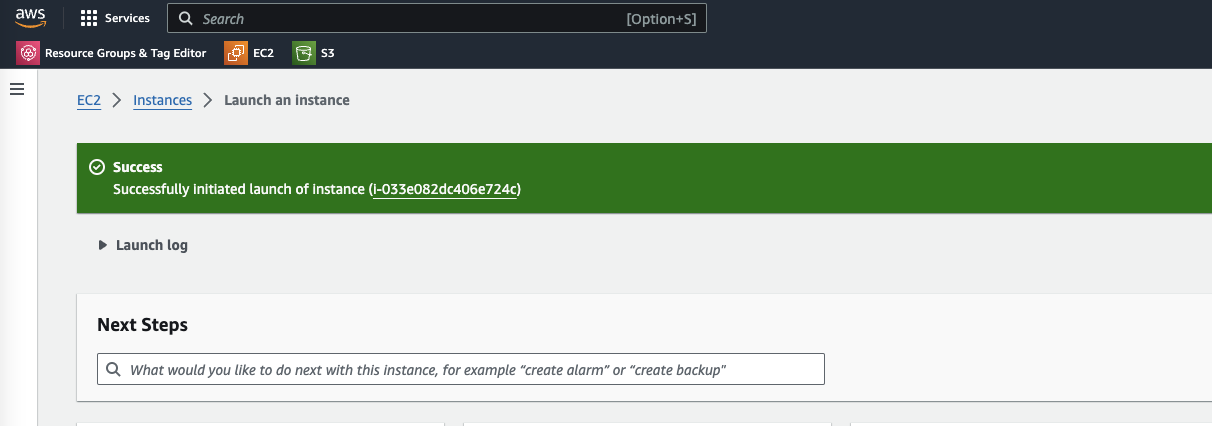Open the Services menu label
1212x426 pixels.
[x=127, y=18]
